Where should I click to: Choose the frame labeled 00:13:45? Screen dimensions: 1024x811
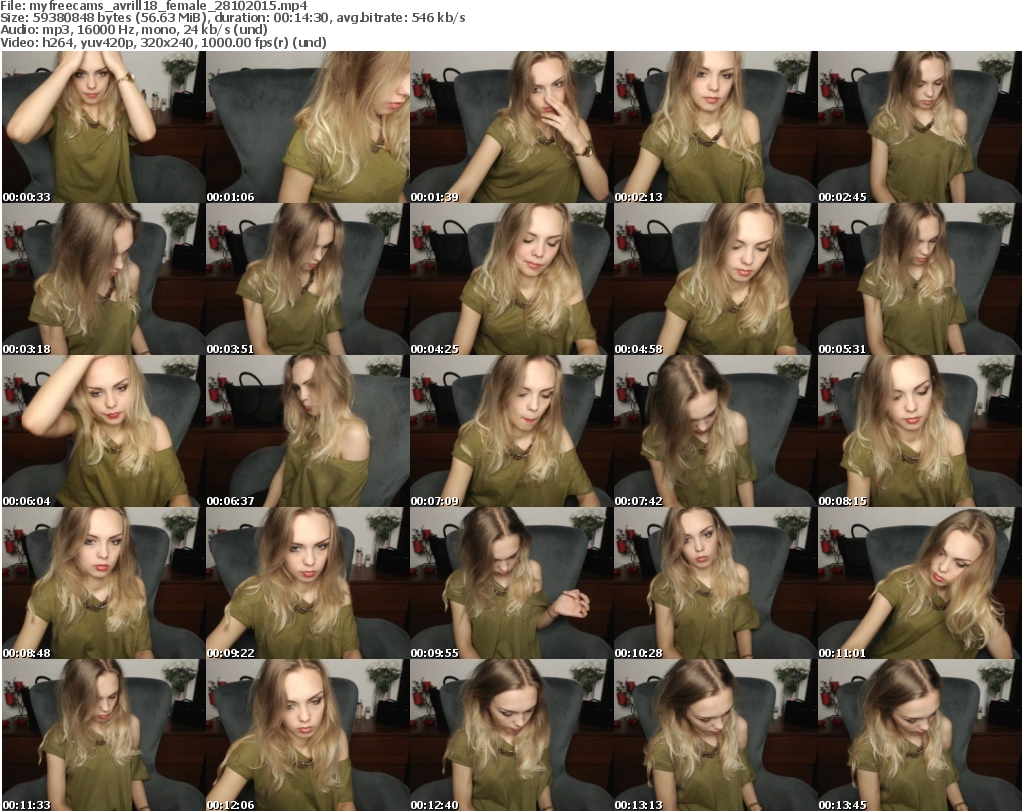click(x=920, y=735)
